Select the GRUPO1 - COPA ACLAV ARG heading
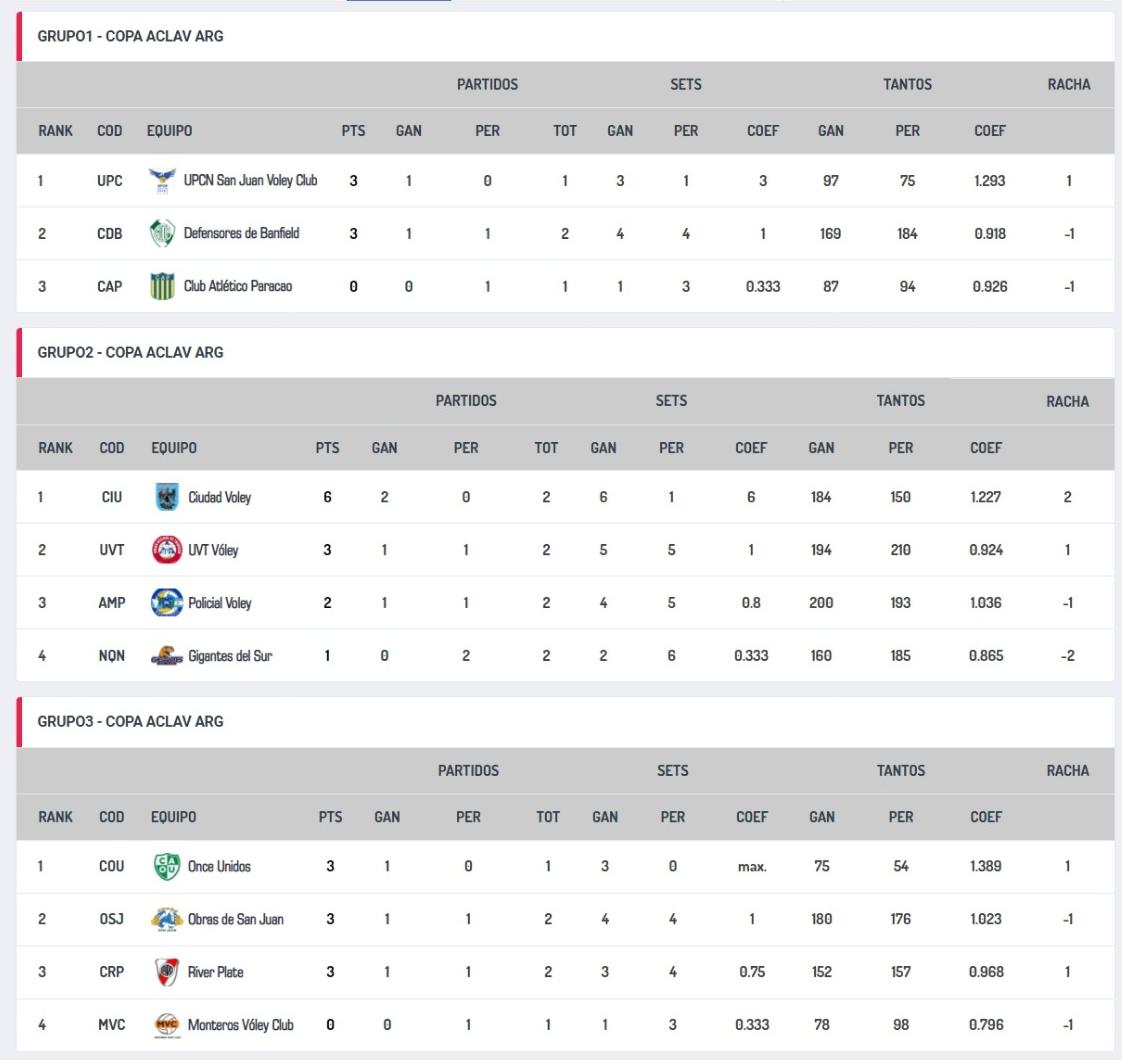The width and height of the screenshot is (1122, 1060). (x=130, y=36)
